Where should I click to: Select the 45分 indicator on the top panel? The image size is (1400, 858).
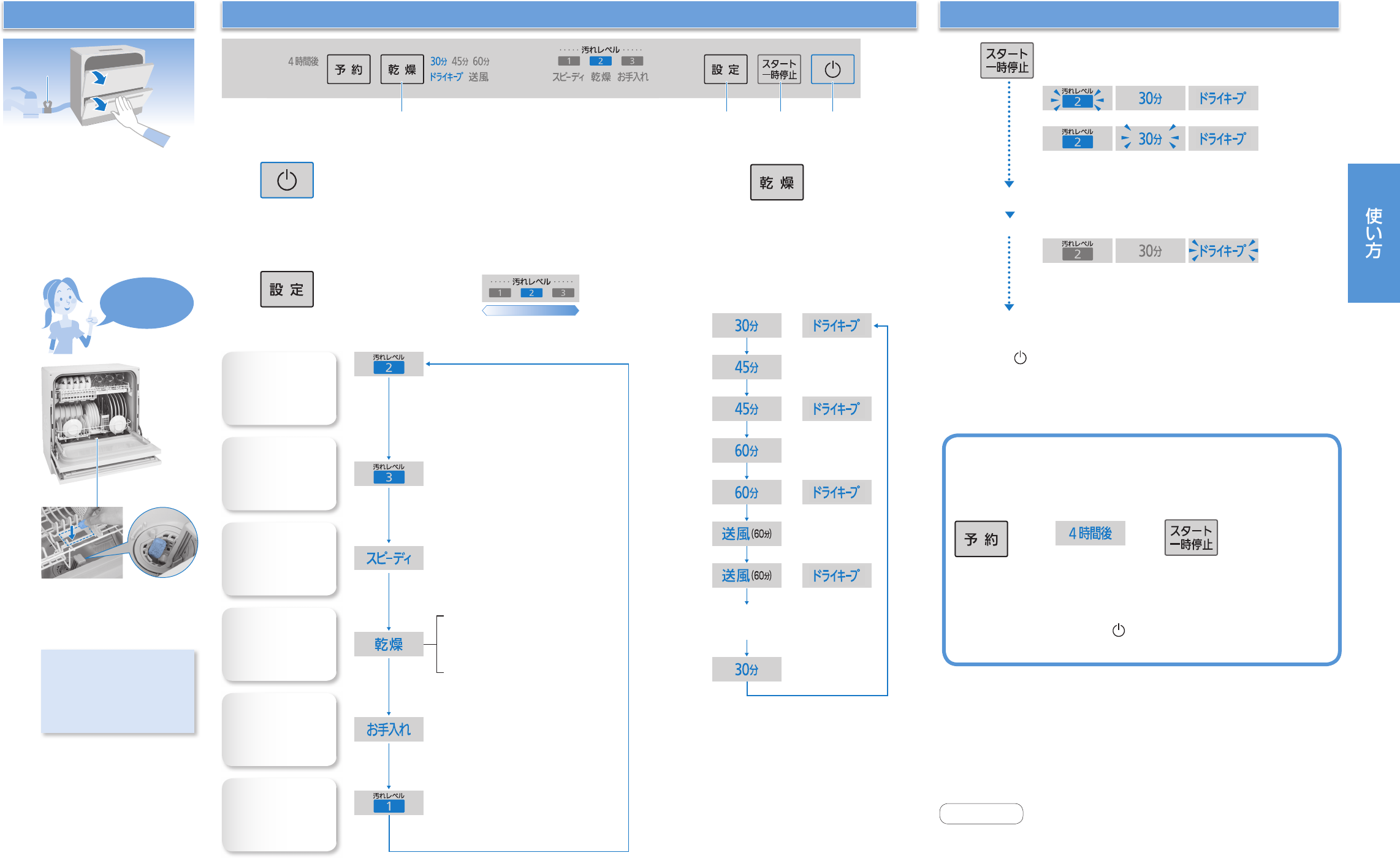click(x=460, y=61)
